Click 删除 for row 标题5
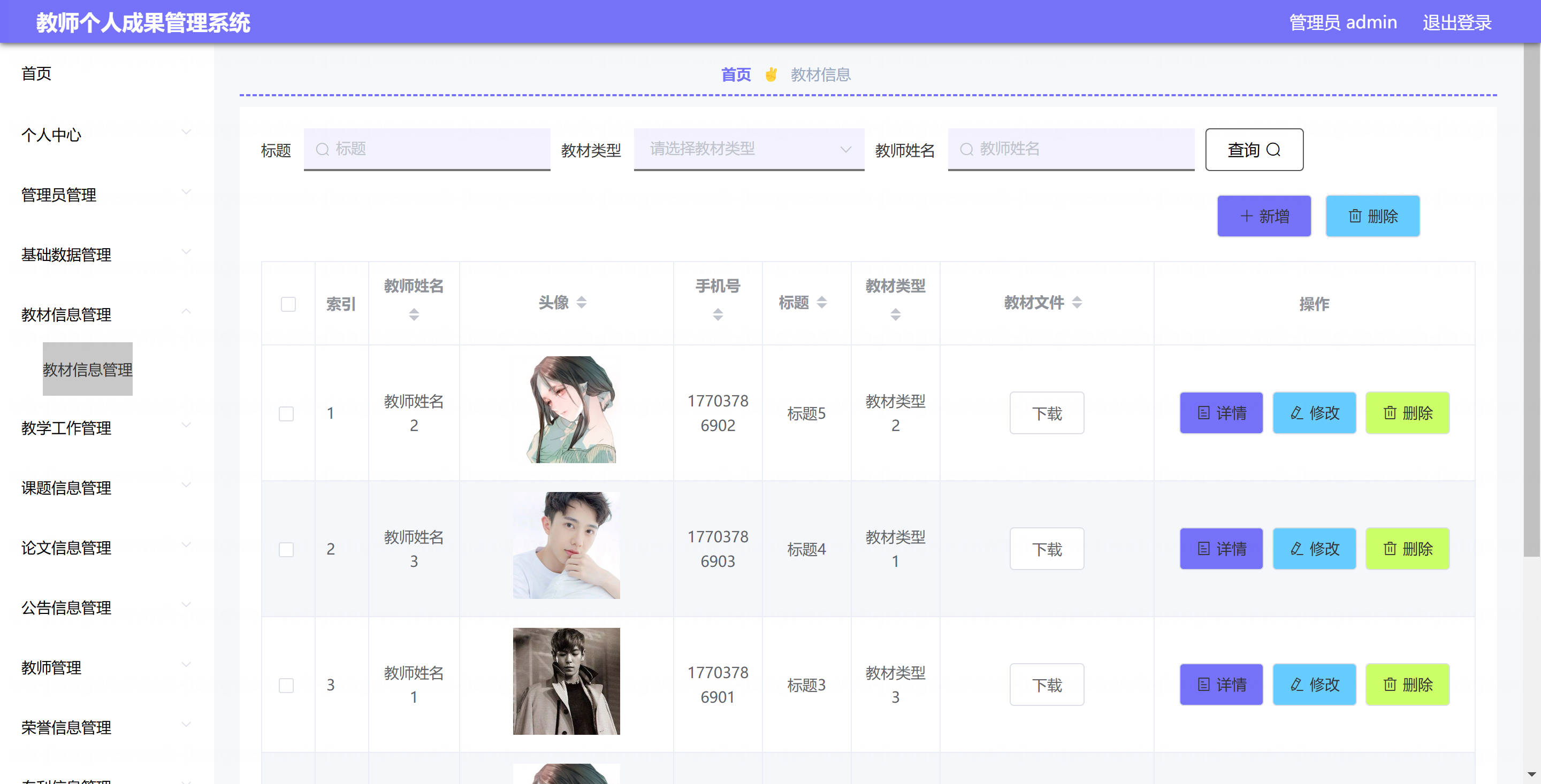The image size is (1541, 784). click(1408, 413)
